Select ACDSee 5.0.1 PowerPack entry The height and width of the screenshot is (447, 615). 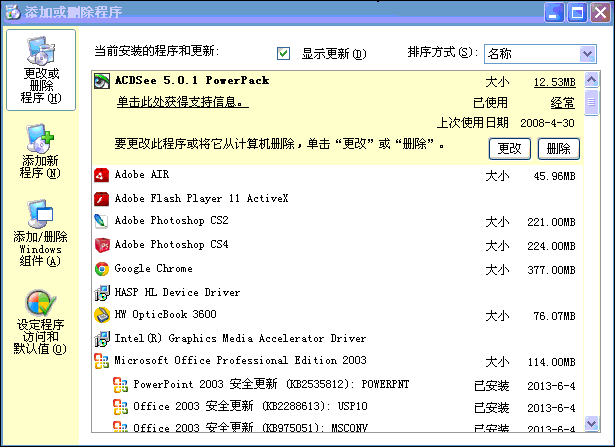click(338, 118)
